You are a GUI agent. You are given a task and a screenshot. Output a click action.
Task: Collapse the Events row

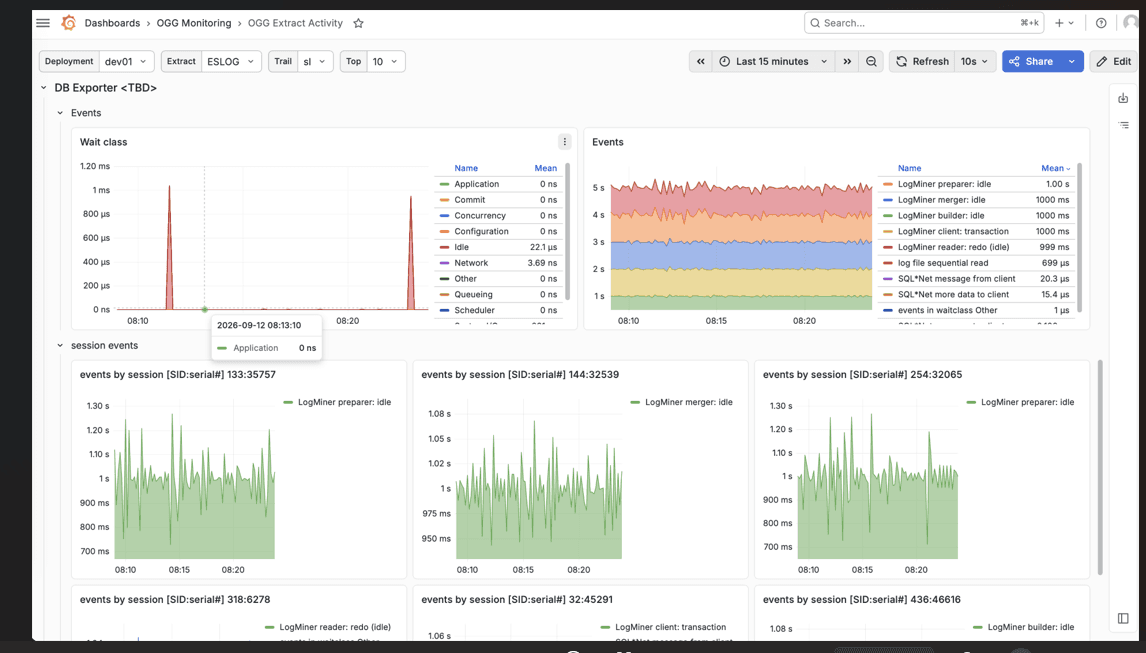(x=60, y=113)
